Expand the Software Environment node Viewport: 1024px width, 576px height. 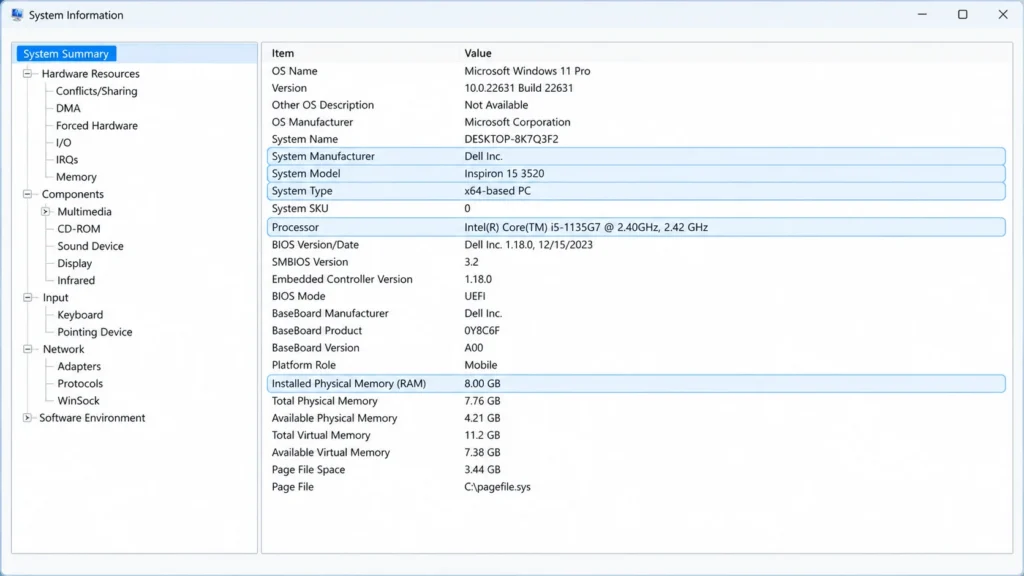click(27, 417)
